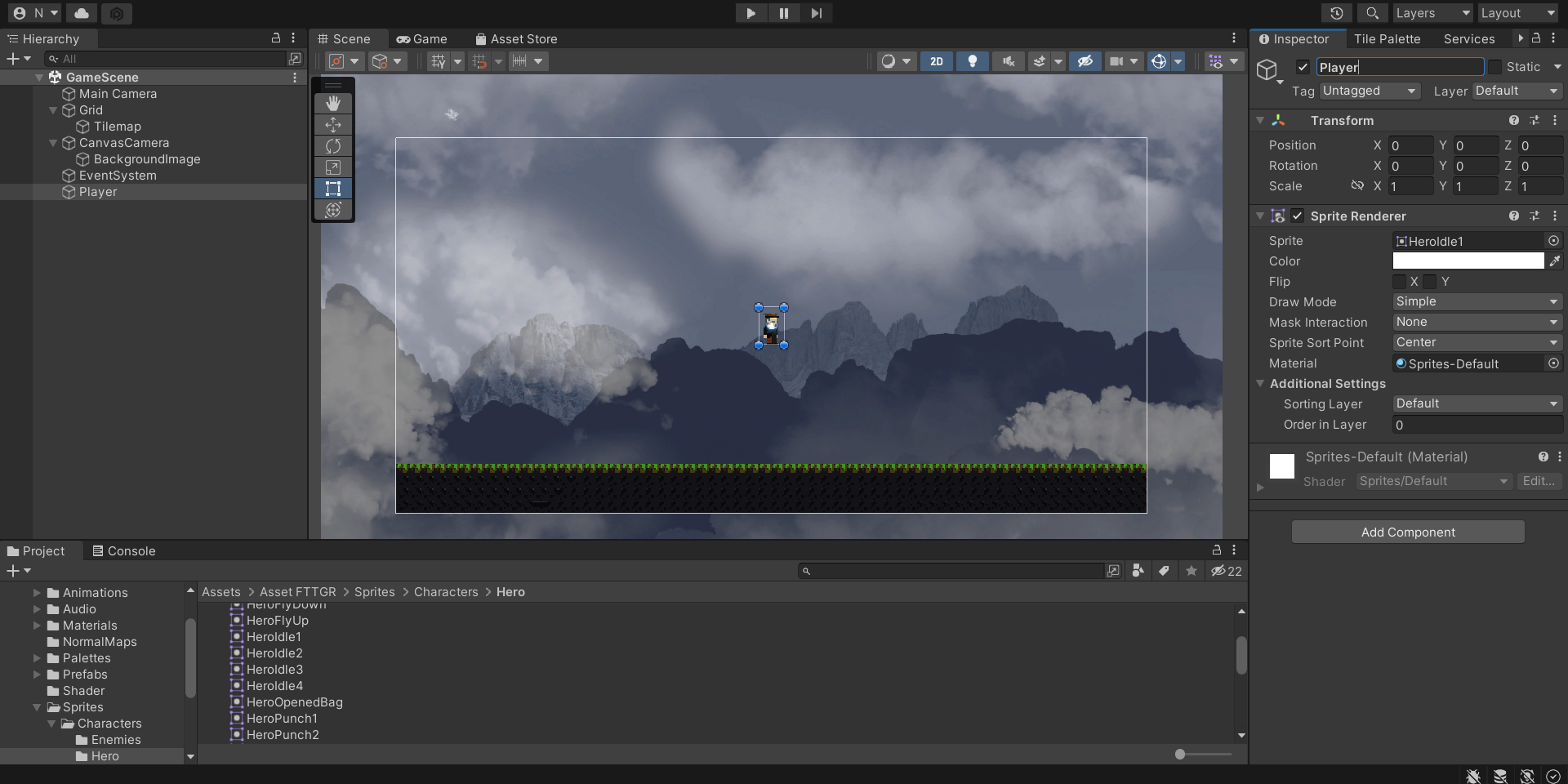Select the Move tool in scene toolbar

coord(333,124)
